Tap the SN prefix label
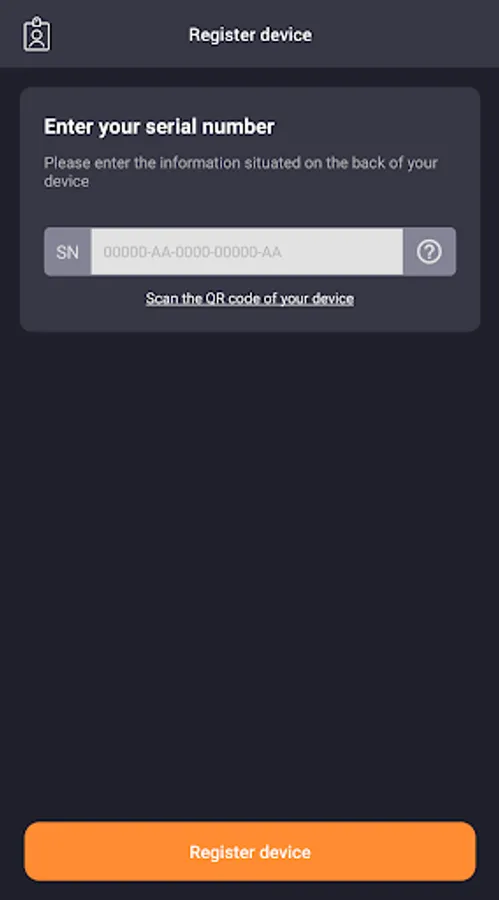Viewport: 499px width, 900px height. [x=67, y=252]
